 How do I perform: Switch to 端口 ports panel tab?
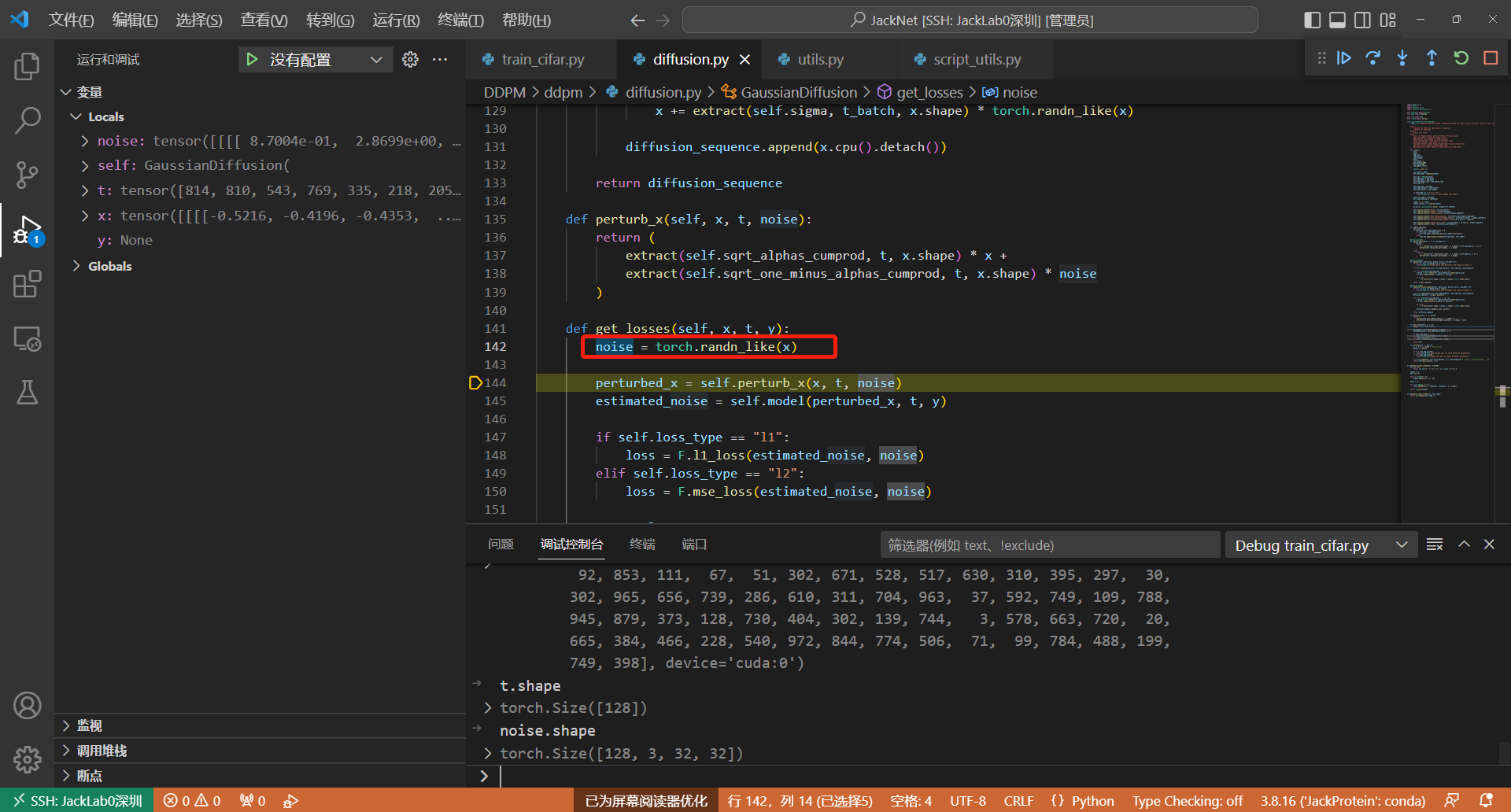tap(694, 544)
